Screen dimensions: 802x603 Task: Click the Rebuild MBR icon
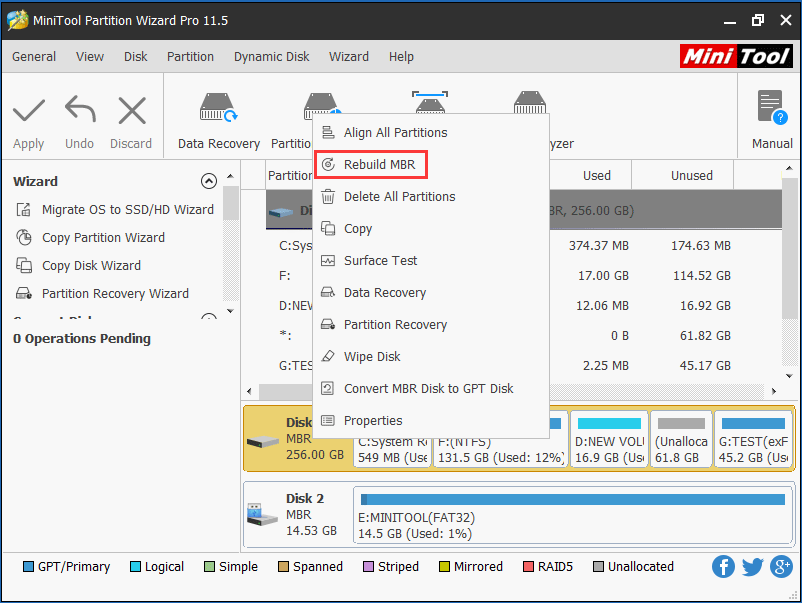(328, 165)
